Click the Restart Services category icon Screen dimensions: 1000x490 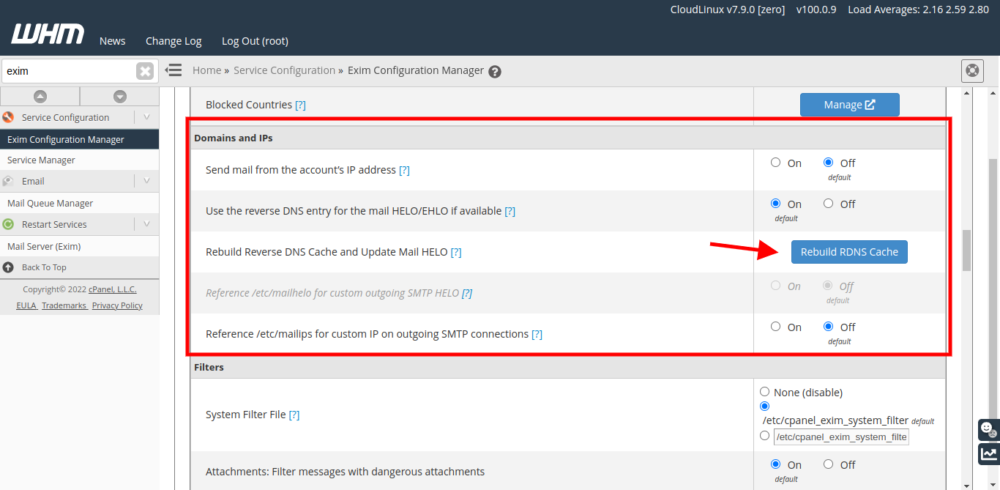[x=8, y=225]
